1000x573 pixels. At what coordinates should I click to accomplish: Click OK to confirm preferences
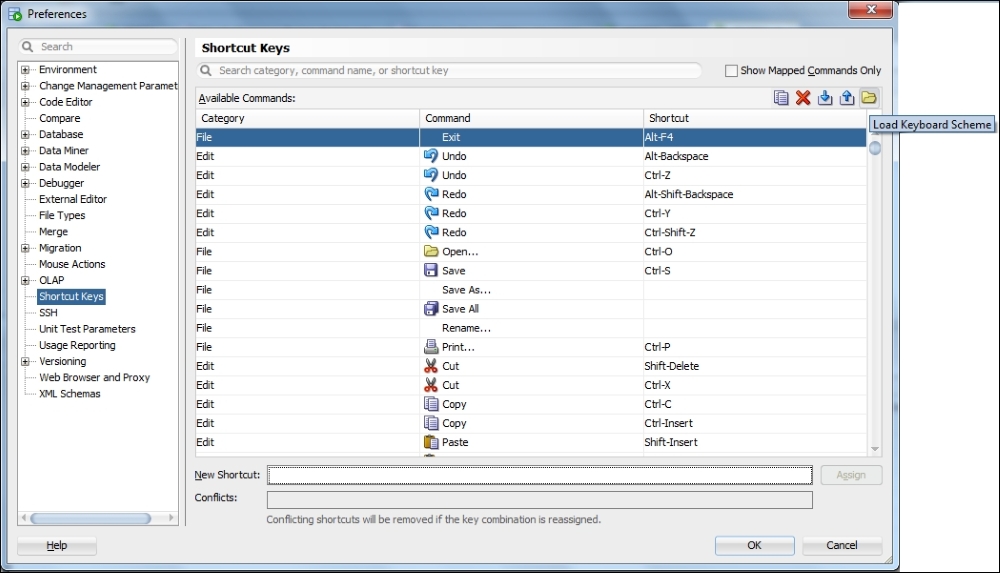click(x=754, y=546)
